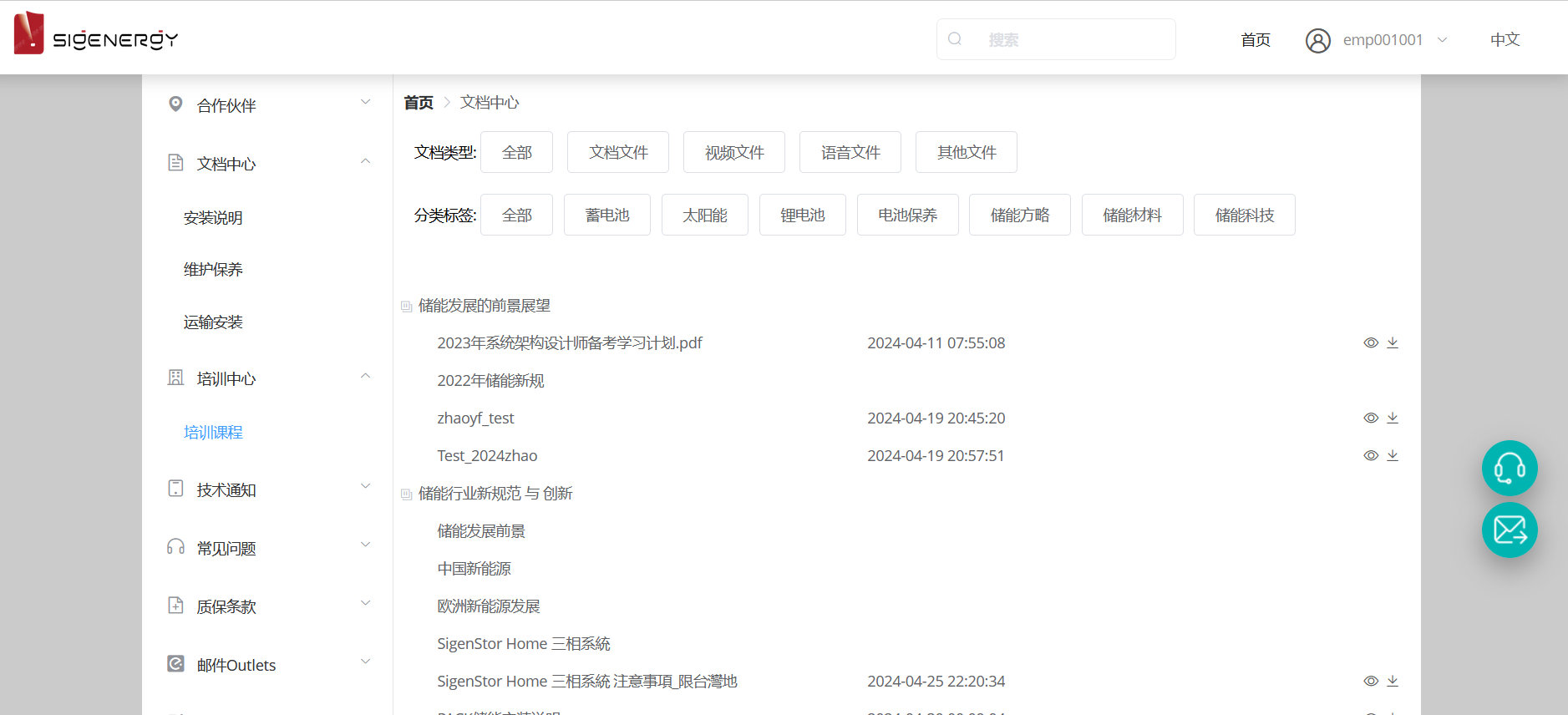Expand the 合作伙伴 menu chevron
Viewport: 1568px width, 715px height.
(x=365, y=102)
